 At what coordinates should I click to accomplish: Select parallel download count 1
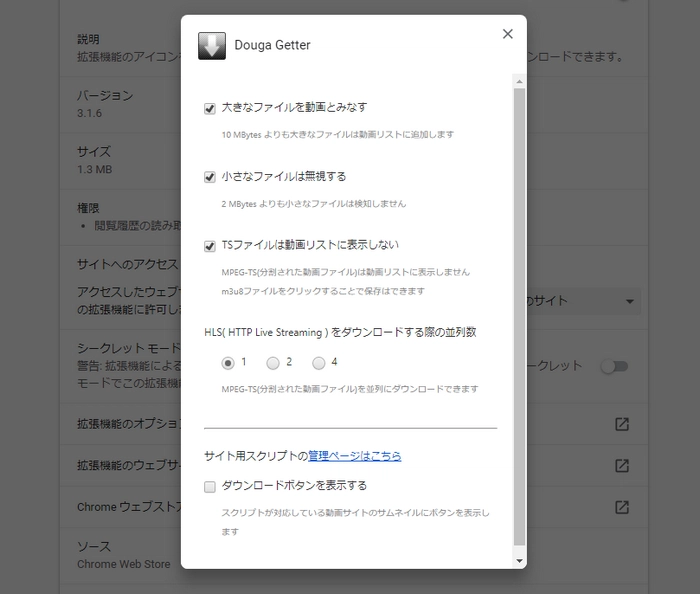click(228, 362)
